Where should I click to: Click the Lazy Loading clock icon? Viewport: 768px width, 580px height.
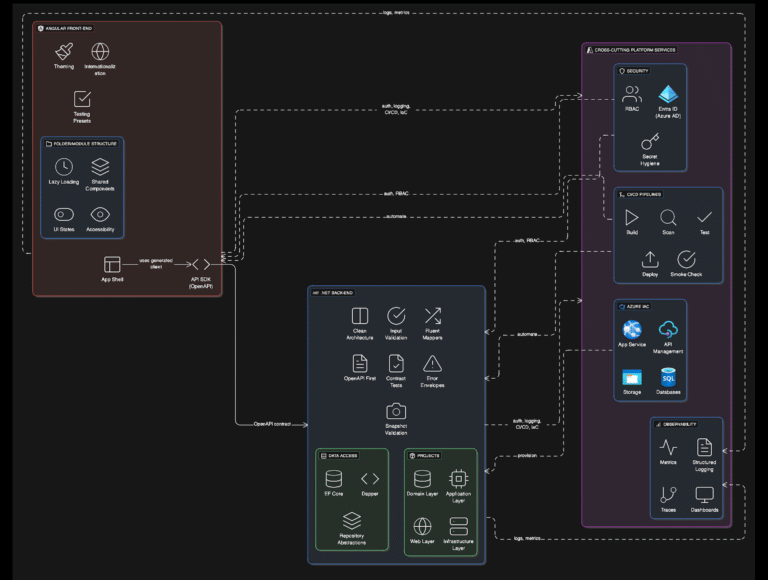pyautogui.click(x=64, y=167)
